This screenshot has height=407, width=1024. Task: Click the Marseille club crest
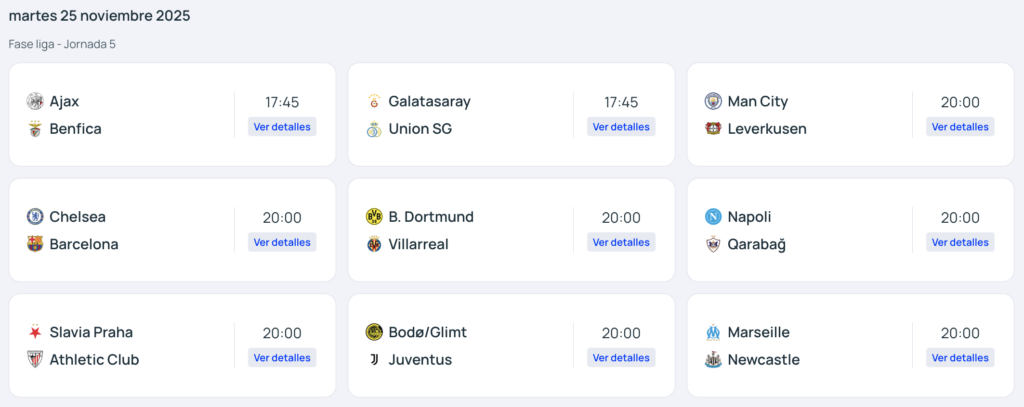(x=713, y=332)
